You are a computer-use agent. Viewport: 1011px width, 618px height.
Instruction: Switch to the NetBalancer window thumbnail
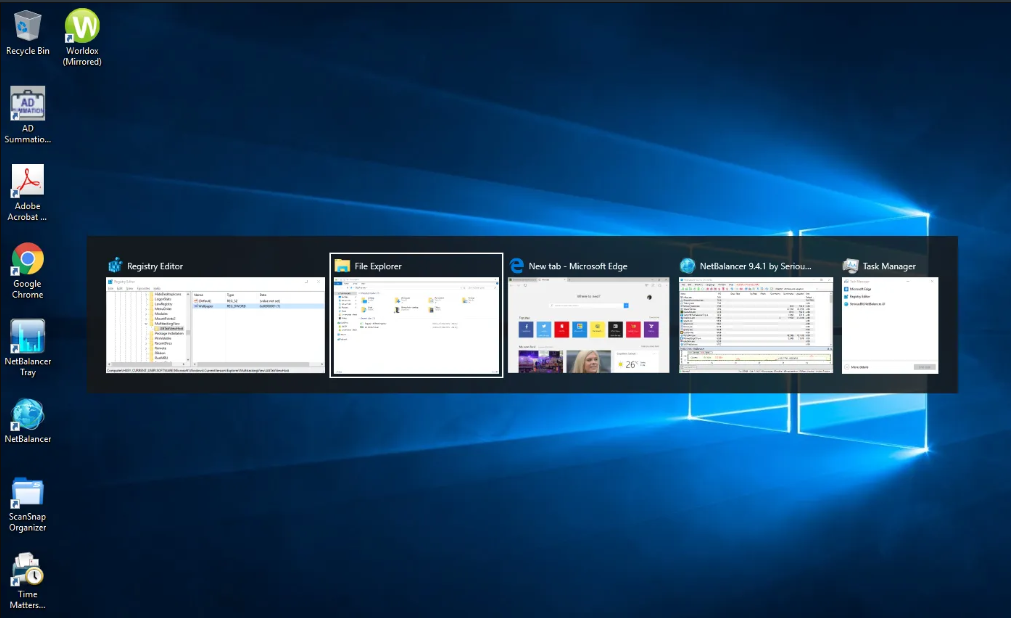(756, 325)
